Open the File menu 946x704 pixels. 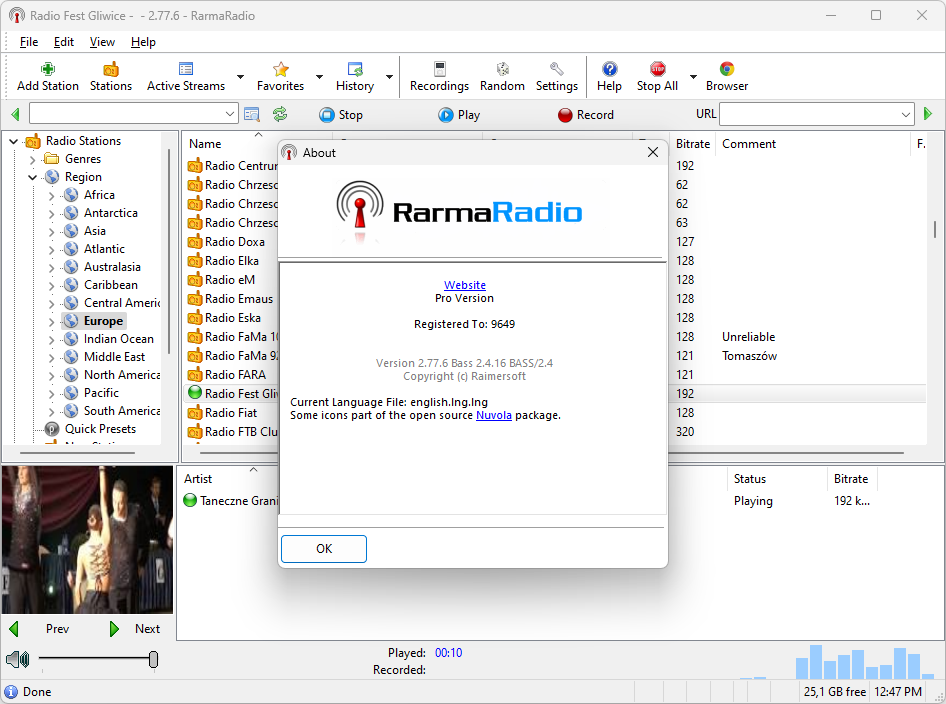pyautogui.click(x=28, y=42)
